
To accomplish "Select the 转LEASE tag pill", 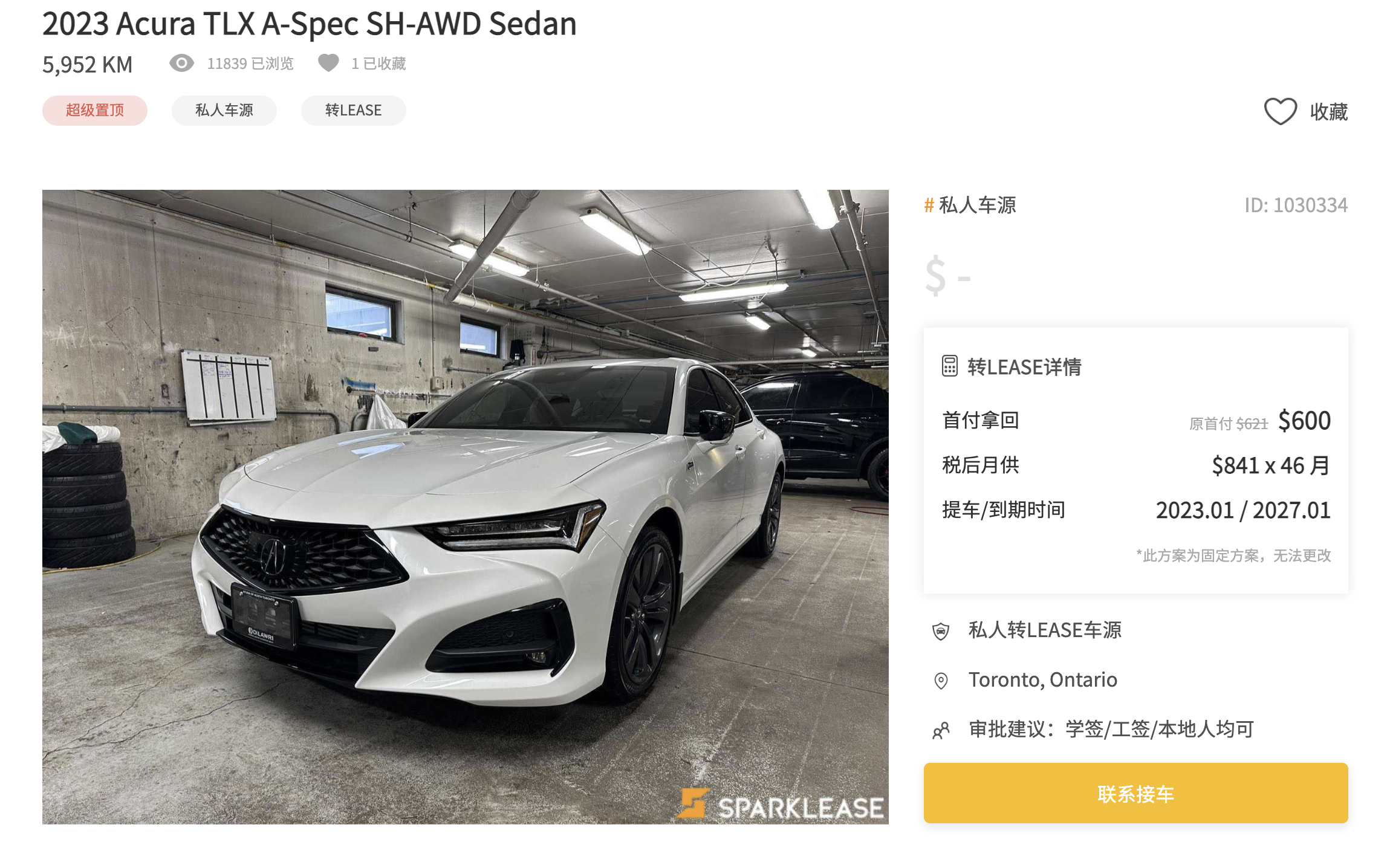I will click(354, 110).
